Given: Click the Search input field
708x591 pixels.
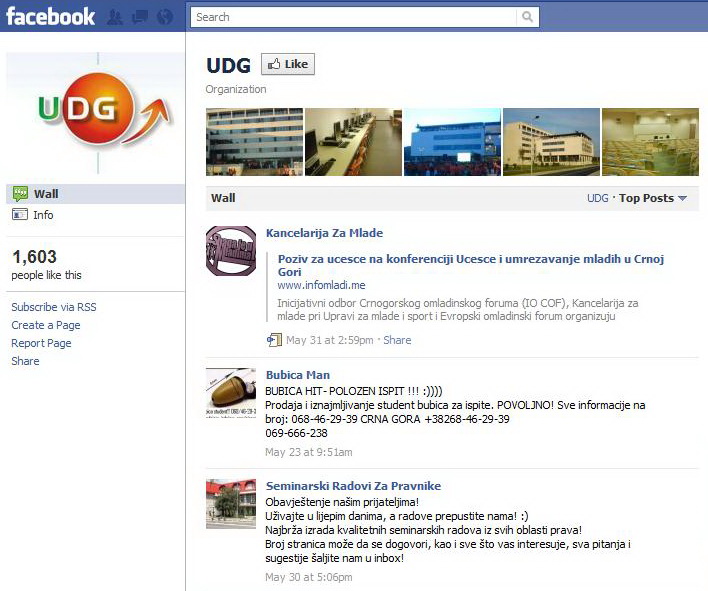Looking at the screenshot, I should (x=354, y=17).
